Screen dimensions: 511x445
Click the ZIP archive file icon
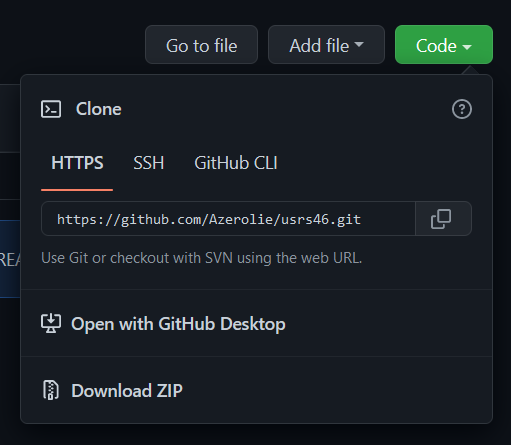point(51,390)
